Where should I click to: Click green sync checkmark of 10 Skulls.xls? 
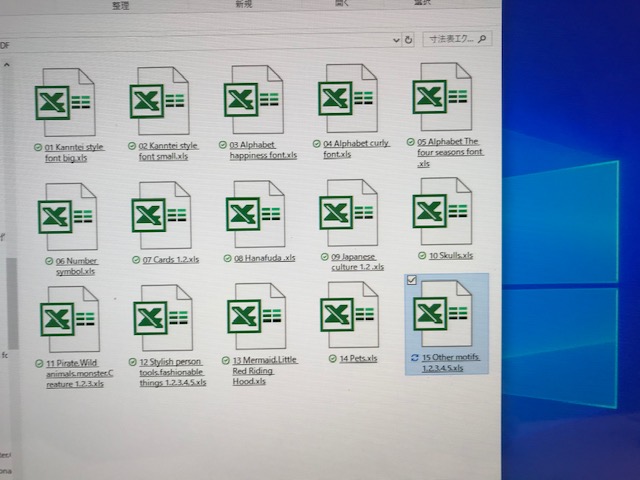click(422, 256)
